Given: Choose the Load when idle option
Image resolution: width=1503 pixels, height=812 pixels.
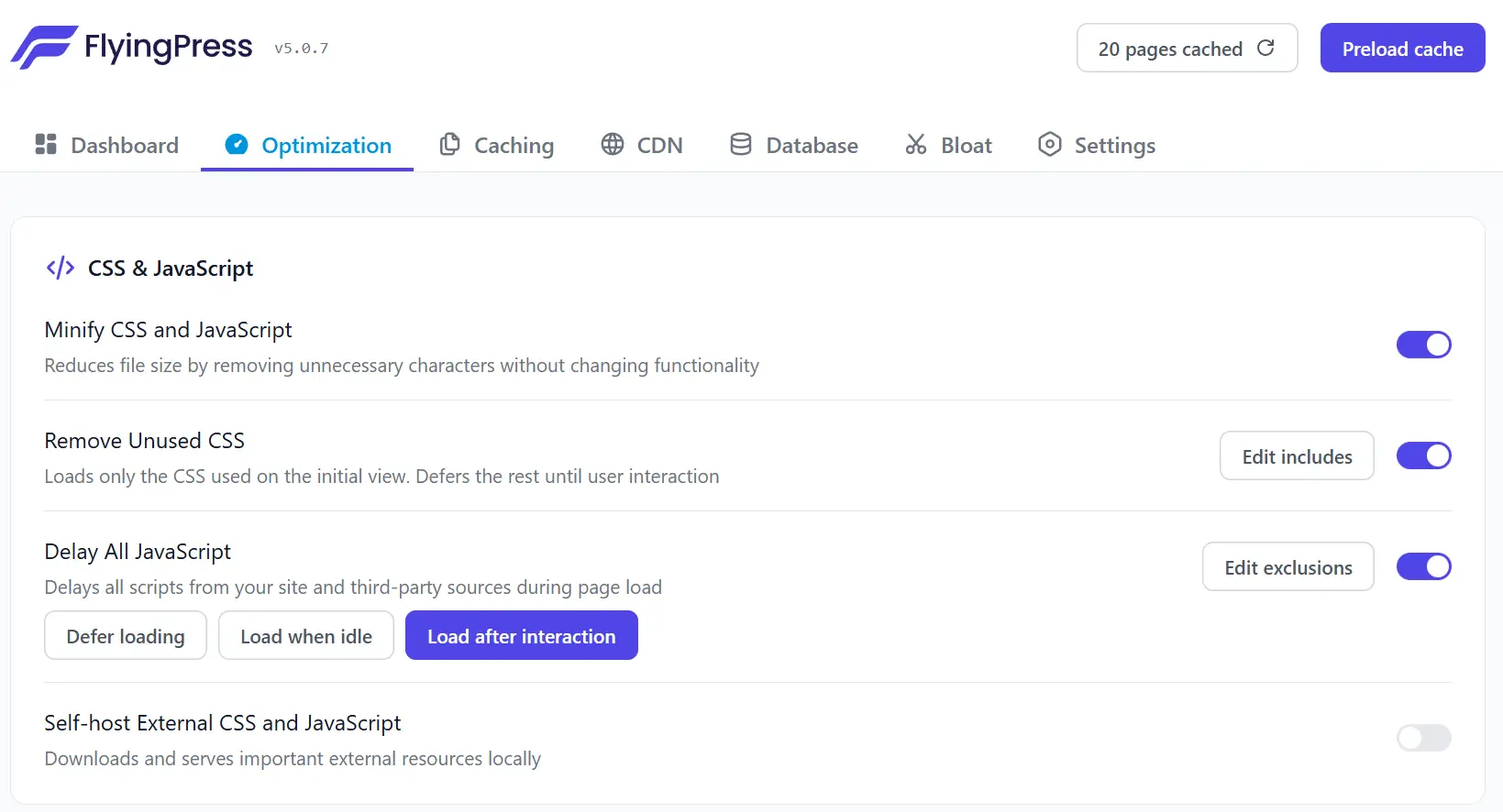Looking at the screenshot, I should pos(306,635).
